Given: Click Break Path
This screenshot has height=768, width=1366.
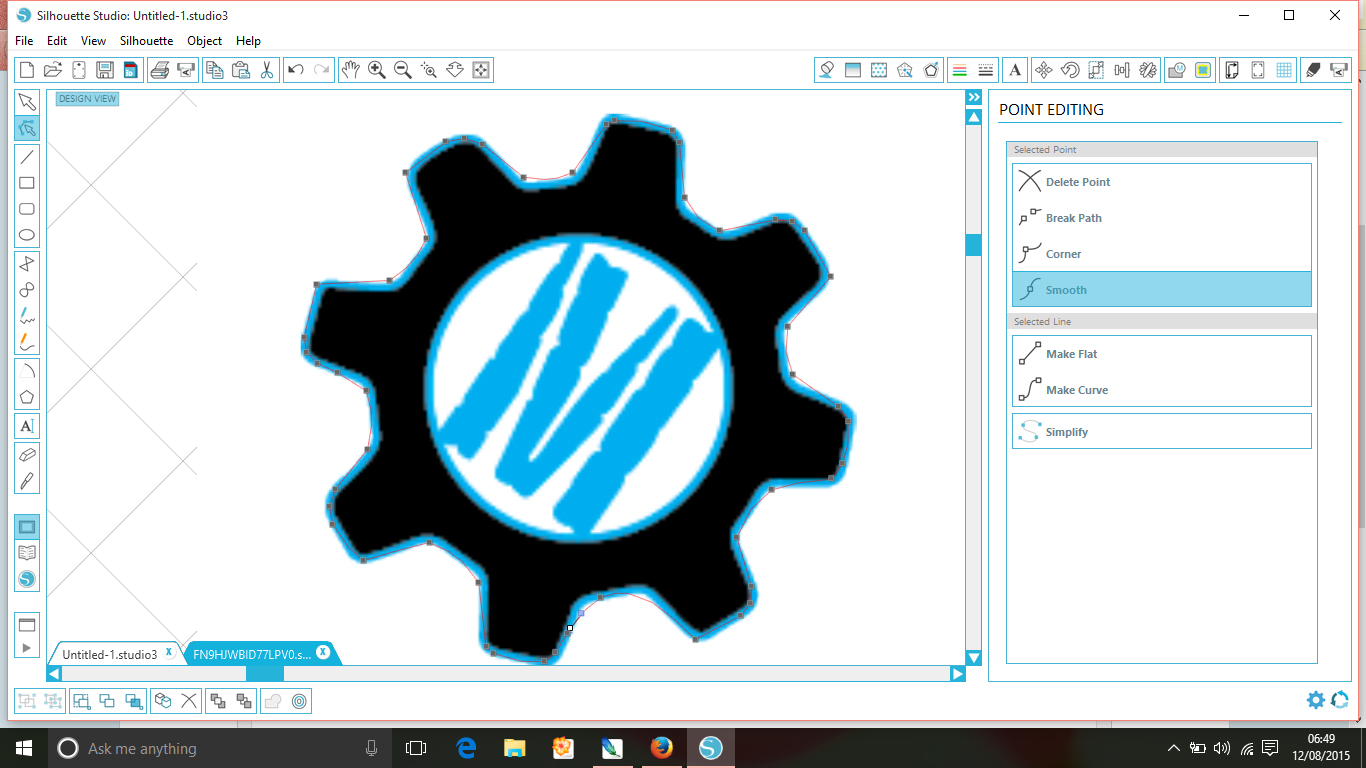Looking at the screenshot, I should (x=1162, y=218).
